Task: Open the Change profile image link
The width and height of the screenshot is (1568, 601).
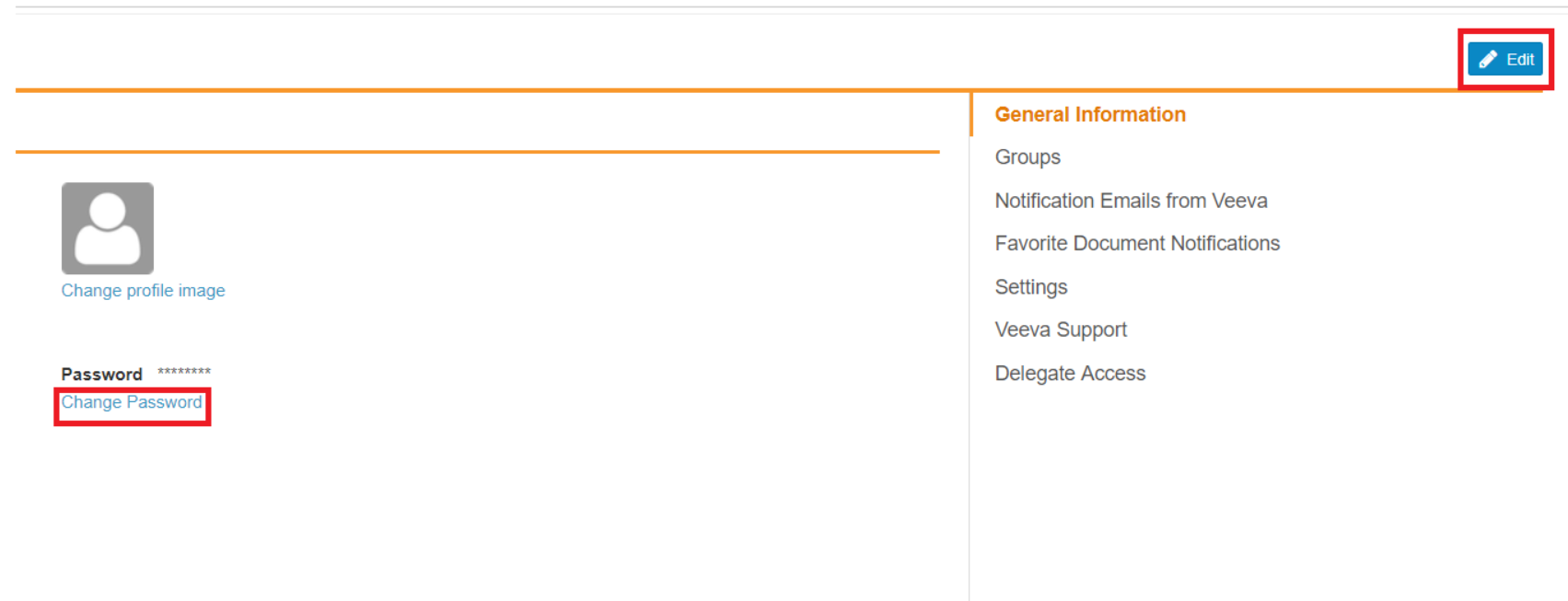Action: [143, 291]
